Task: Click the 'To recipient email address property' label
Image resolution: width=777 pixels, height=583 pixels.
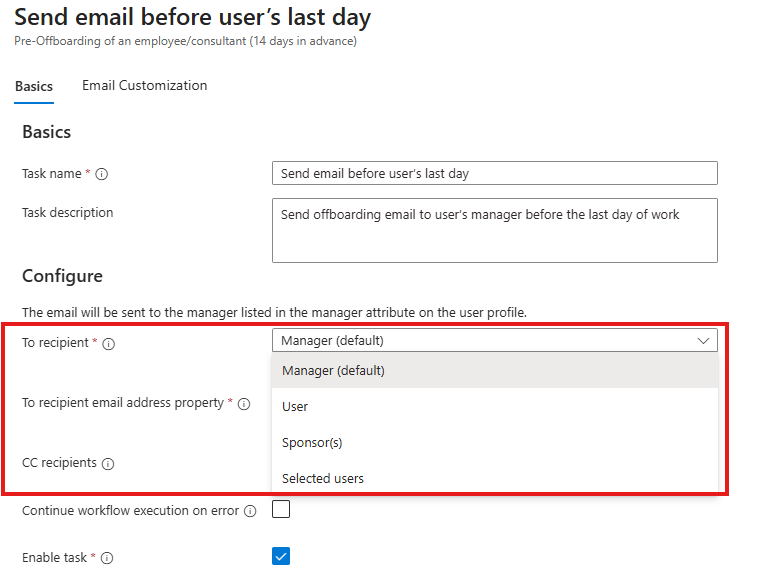Action: click(123, 403)
